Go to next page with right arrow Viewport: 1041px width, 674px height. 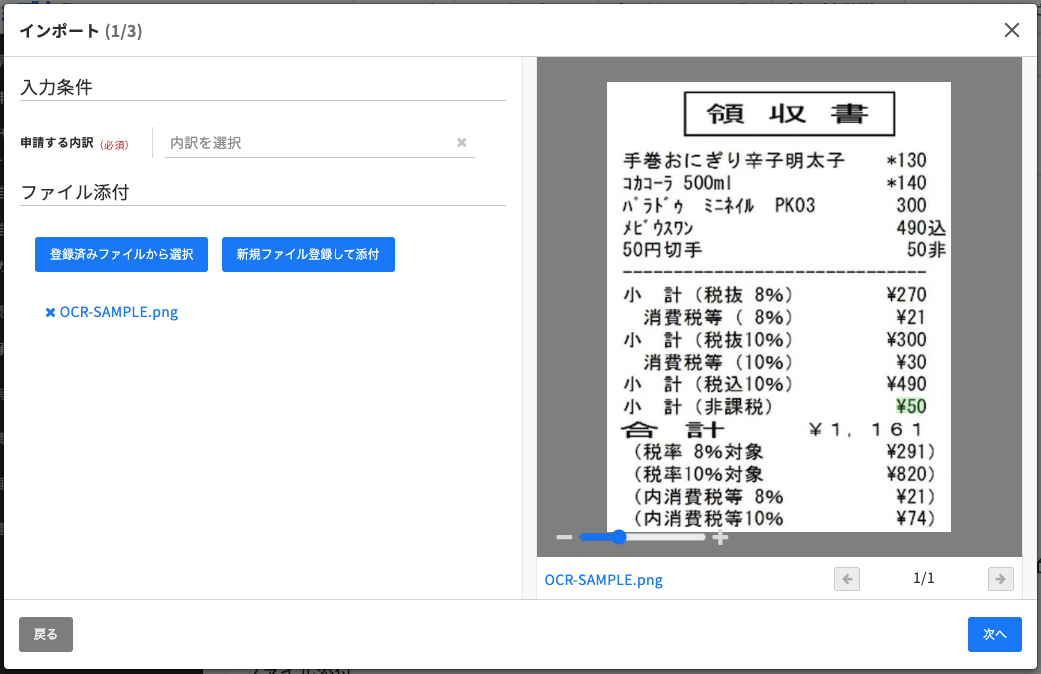(x=1001, y=579)
